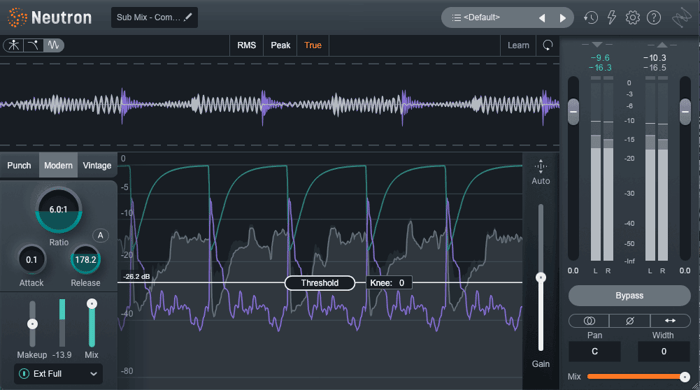Screen dimensions: 700x390
Task: Toggle sidechain Ext Full power button
Action: pyautogui.click(x=24, y=373)
